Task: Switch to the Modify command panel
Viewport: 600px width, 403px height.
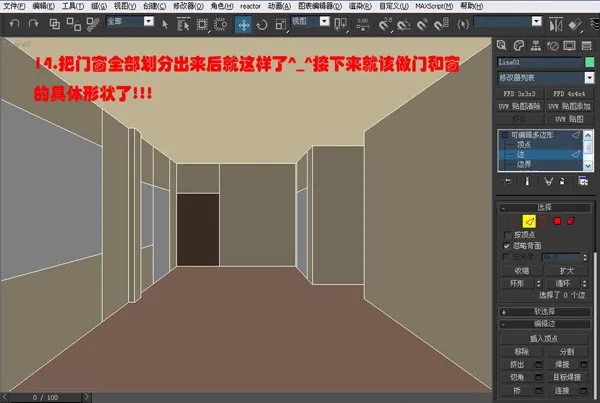Action: click(518, 46)
